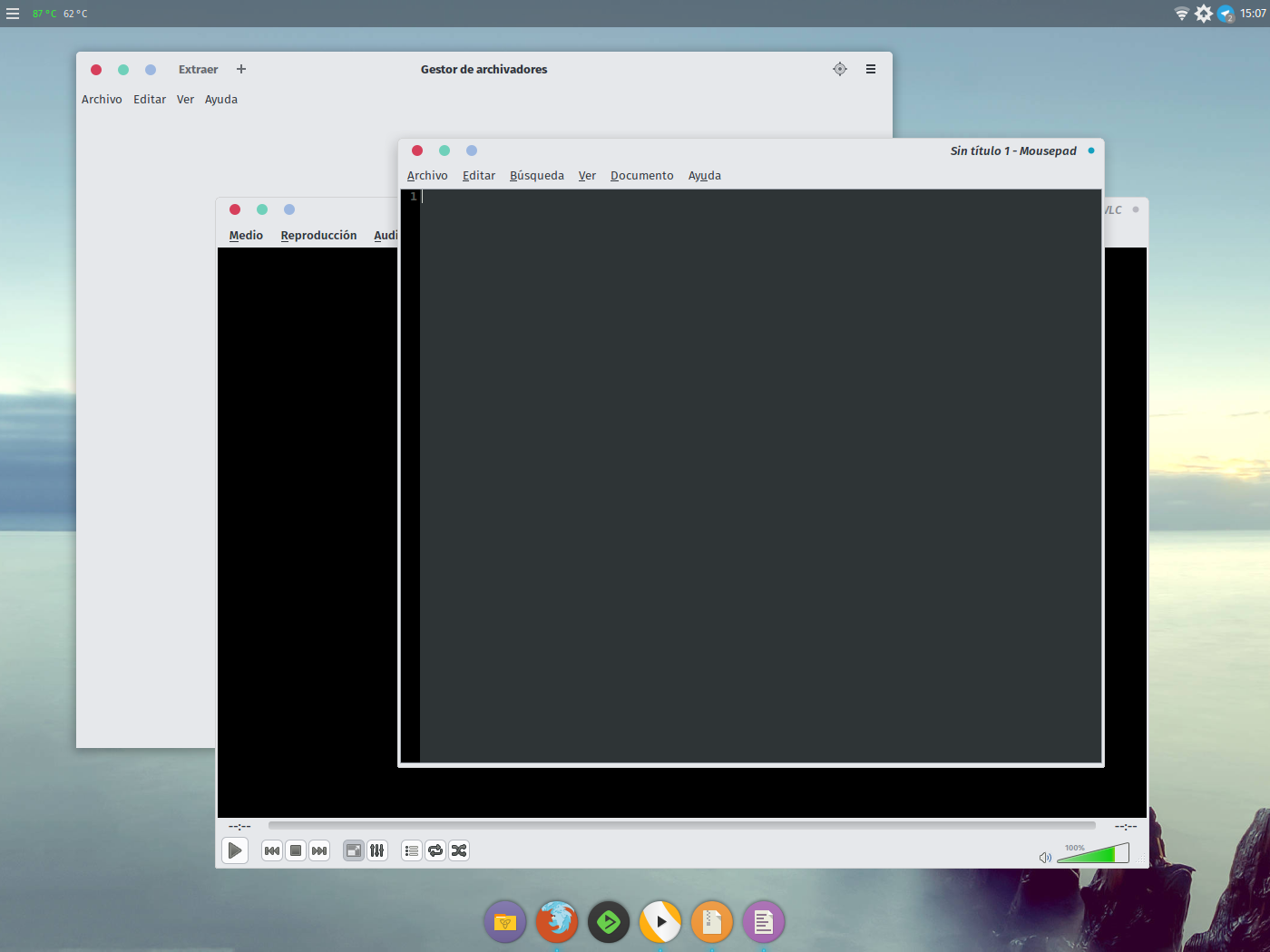Image resolution: width=1270 pixels, height=952 pixels.
Task: Click the blue button in Gestor de archivadores
Action: (151, 70)
